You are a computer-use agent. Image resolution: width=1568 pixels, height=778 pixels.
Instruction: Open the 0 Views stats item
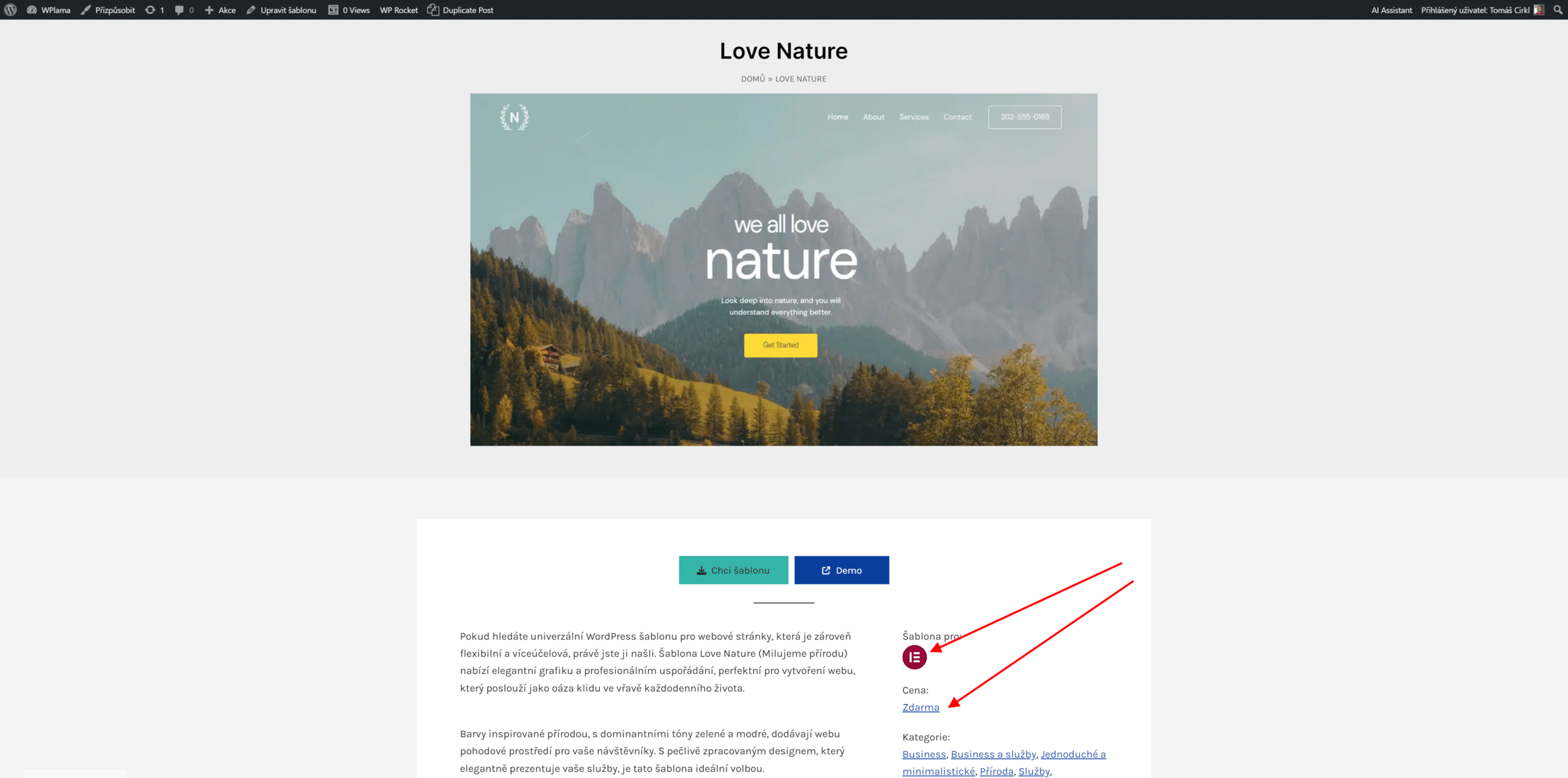349,10
